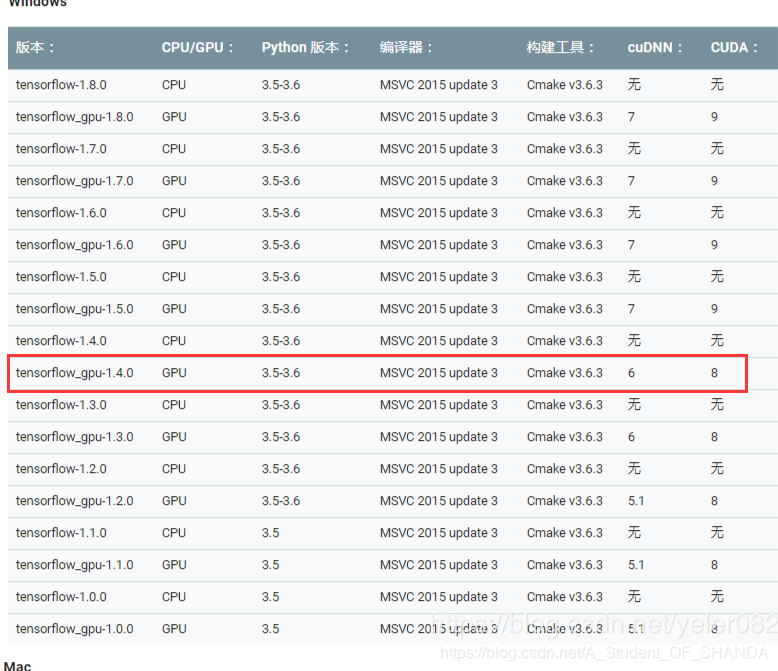Click CUDA 8 in tensorflow_gpu-1.1.0 row
This screenshot has height=671, width=778.
pyautogui.click(x=714, y=565)
